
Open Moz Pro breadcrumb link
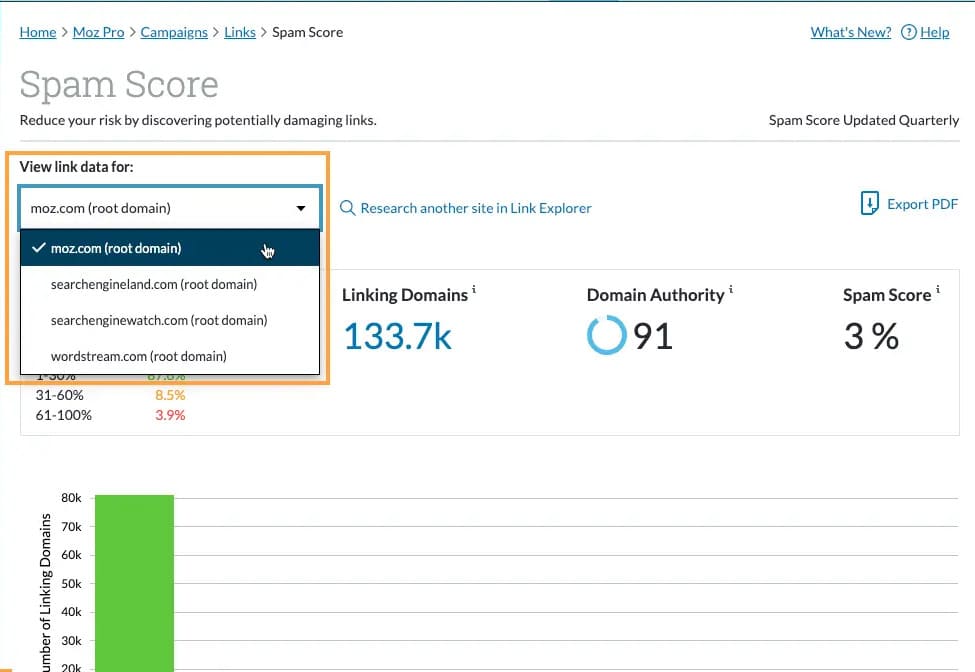tap(98, 32)
